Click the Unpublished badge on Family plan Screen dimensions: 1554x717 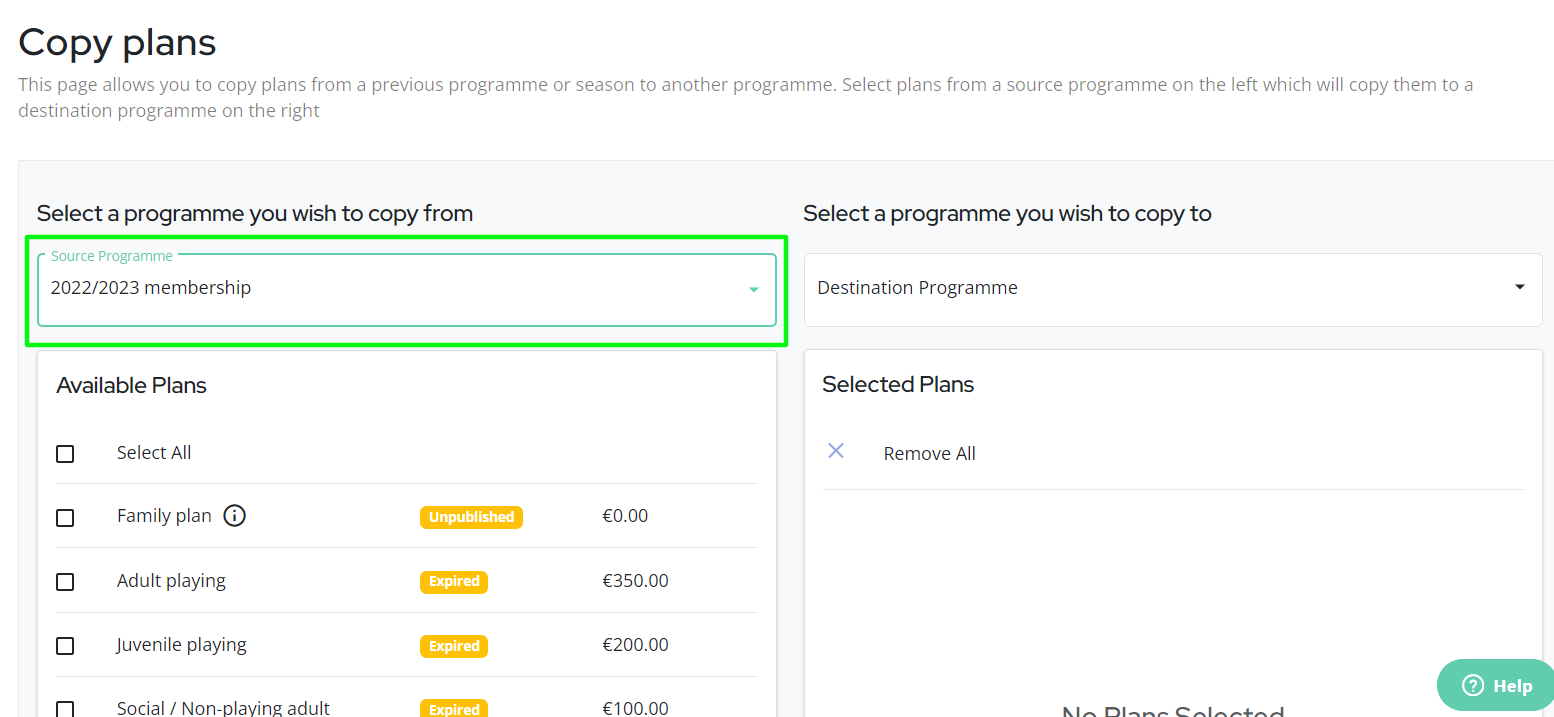click(x=471, y=517)
